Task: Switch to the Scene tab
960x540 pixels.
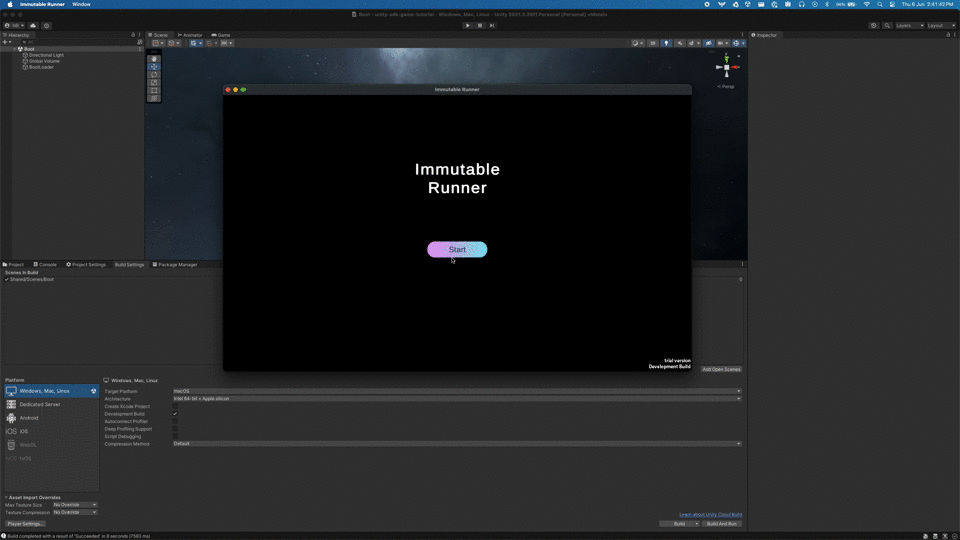Action: coord(158,35)
